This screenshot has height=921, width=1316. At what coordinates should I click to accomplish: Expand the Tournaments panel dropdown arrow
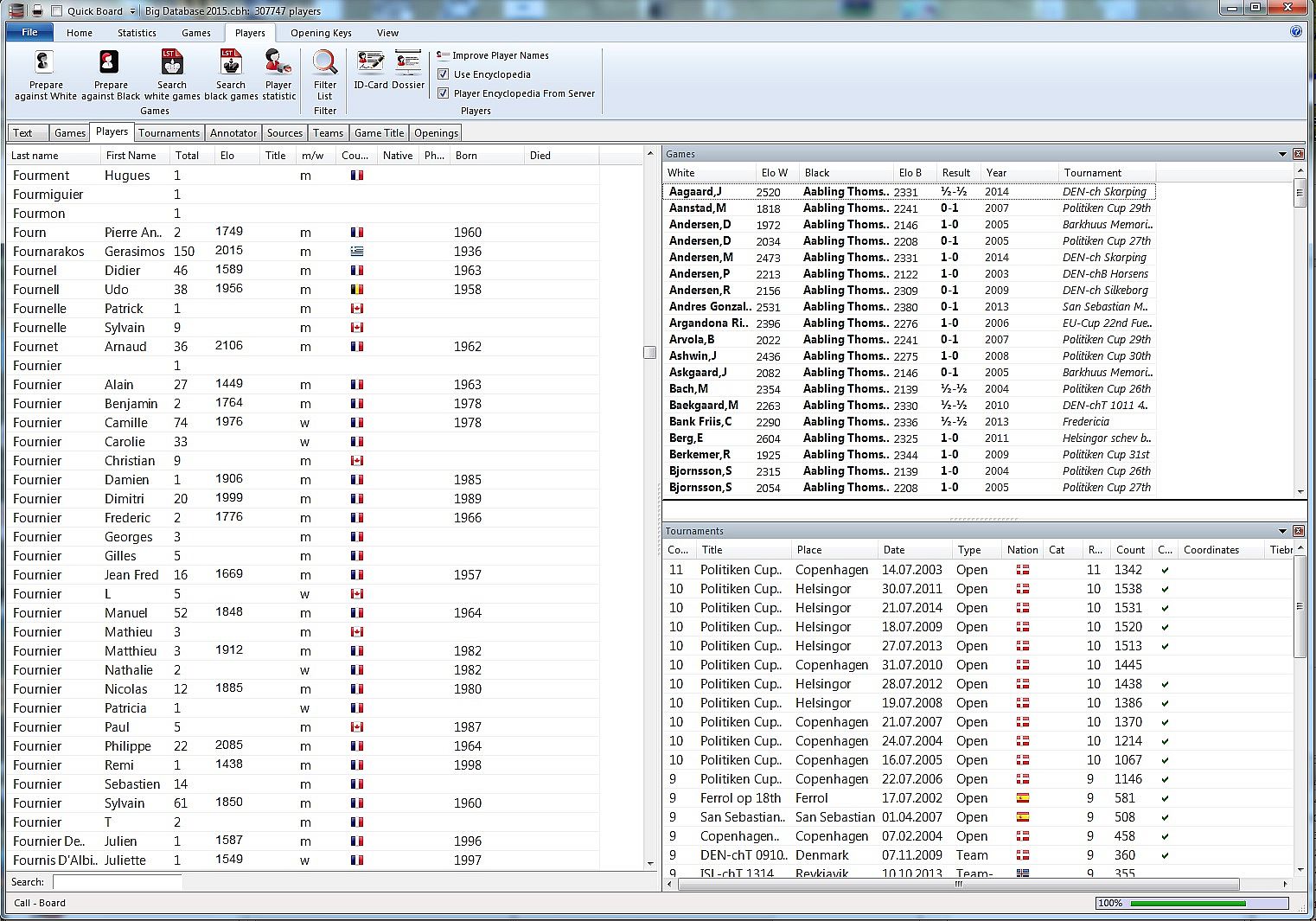(1282, 531)
